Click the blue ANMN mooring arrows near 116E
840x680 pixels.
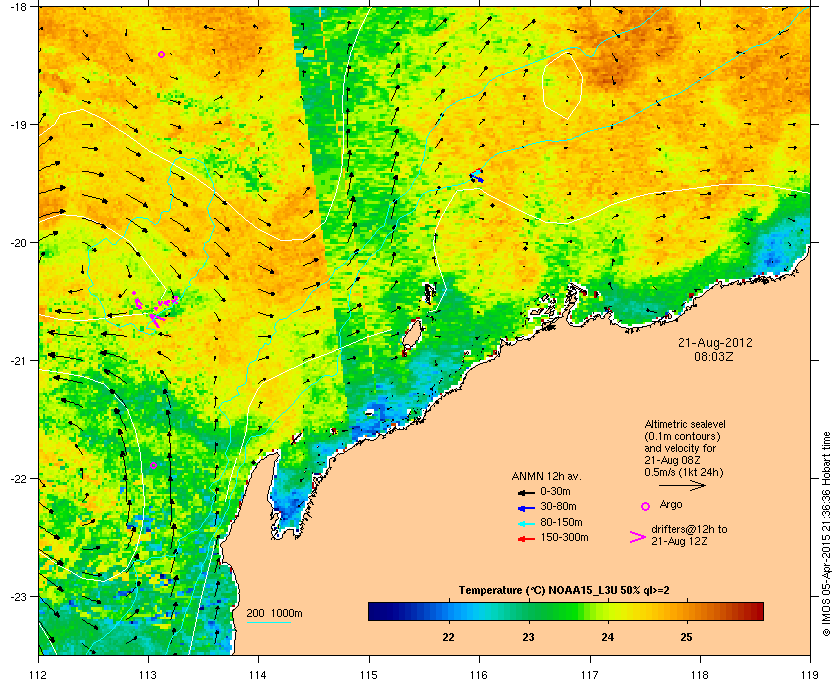[476, 176]
